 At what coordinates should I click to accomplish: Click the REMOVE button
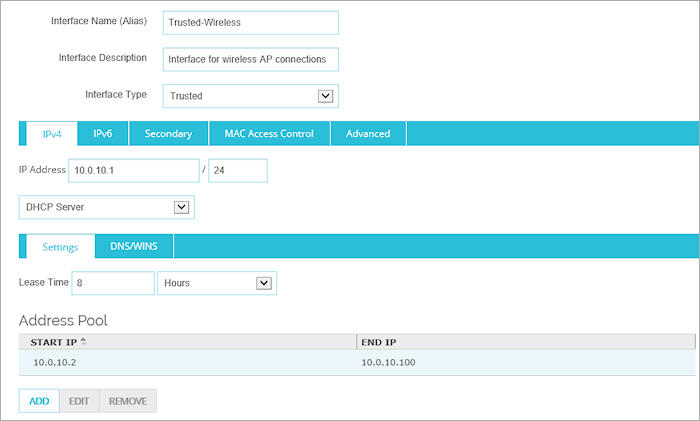[x=128, y=401]
